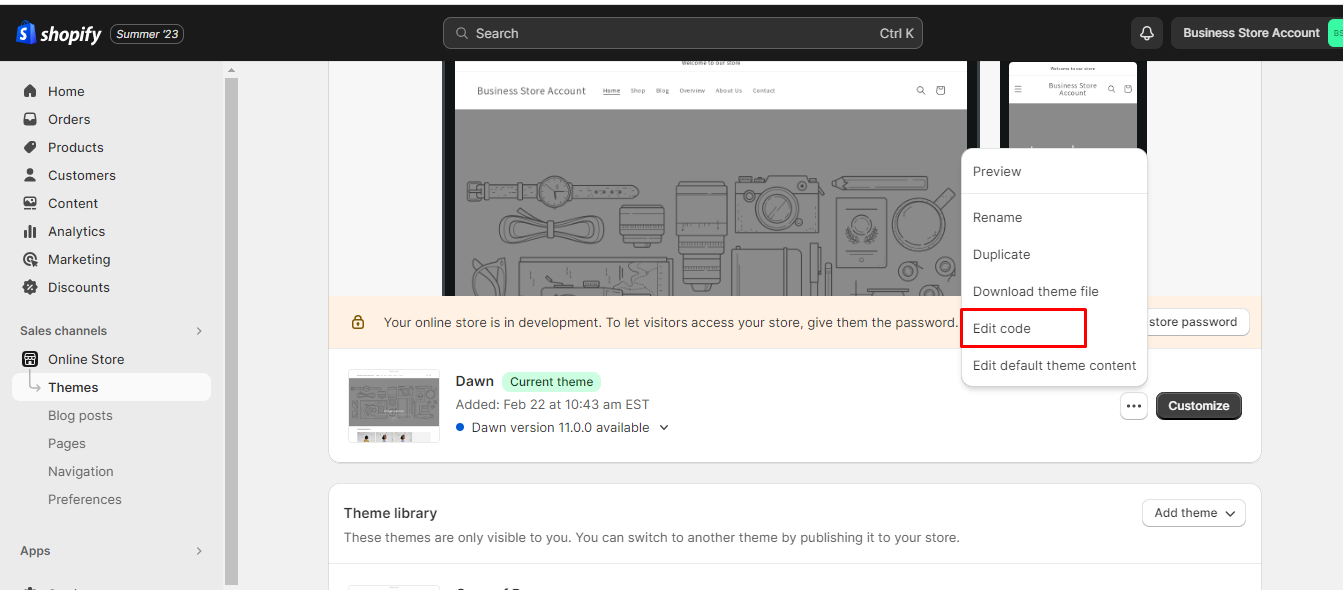The image size is (1343, 590).
Task: Open Online Store in sidebar
Action: (x=86, y=359)
